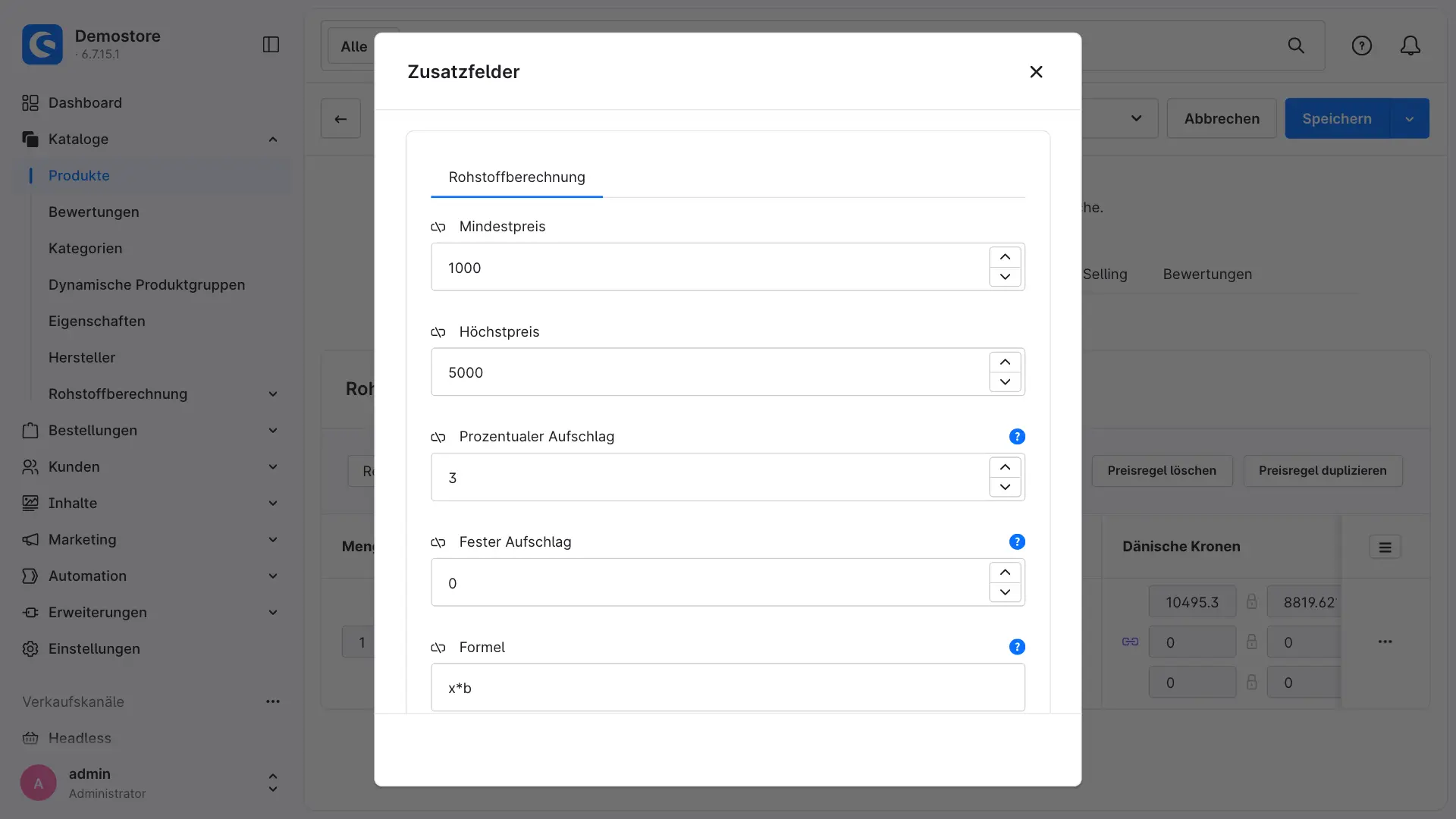Toggle inheritance link icon next to Formel
The width and height of the screenshot is (1456, 819).
[x=438, y=648]
